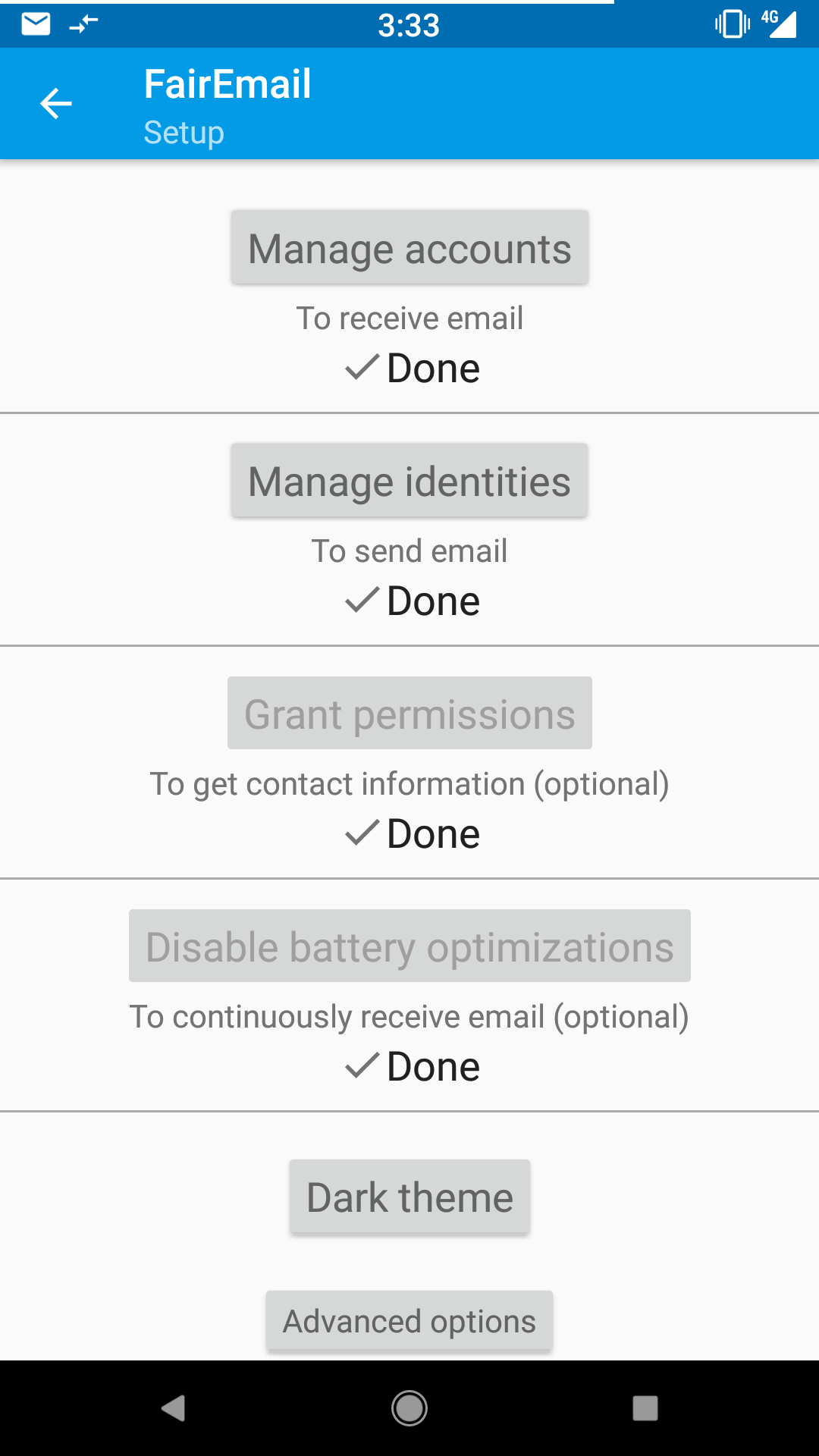
Task: Tap the Setup subtitle in header
Action: (184, 133)
